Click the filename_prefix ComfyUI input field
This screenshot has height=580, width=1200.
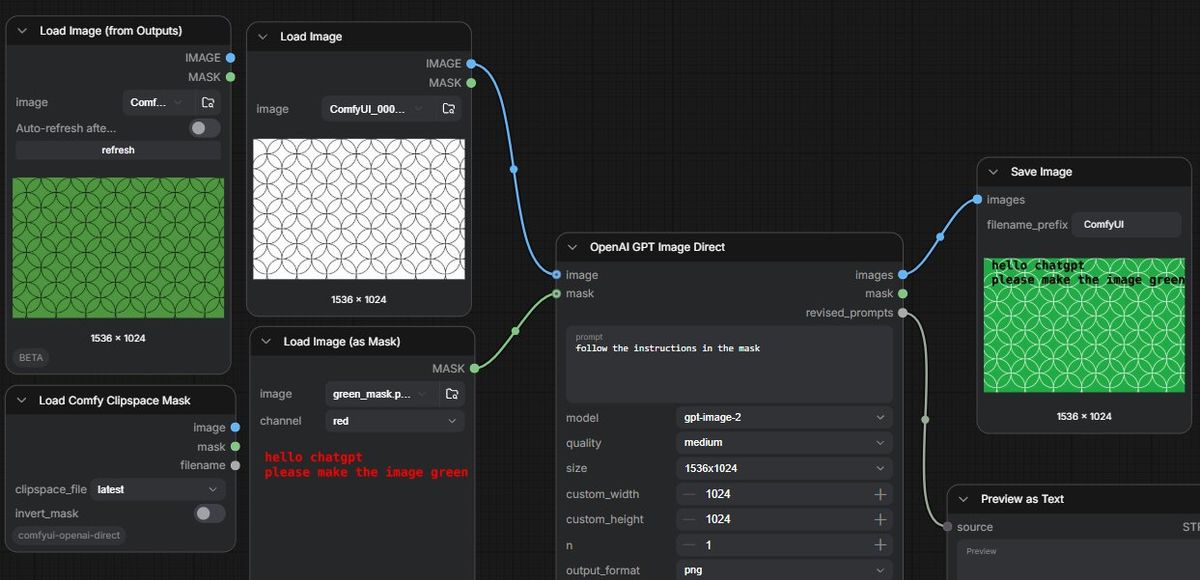[1126, 225]
